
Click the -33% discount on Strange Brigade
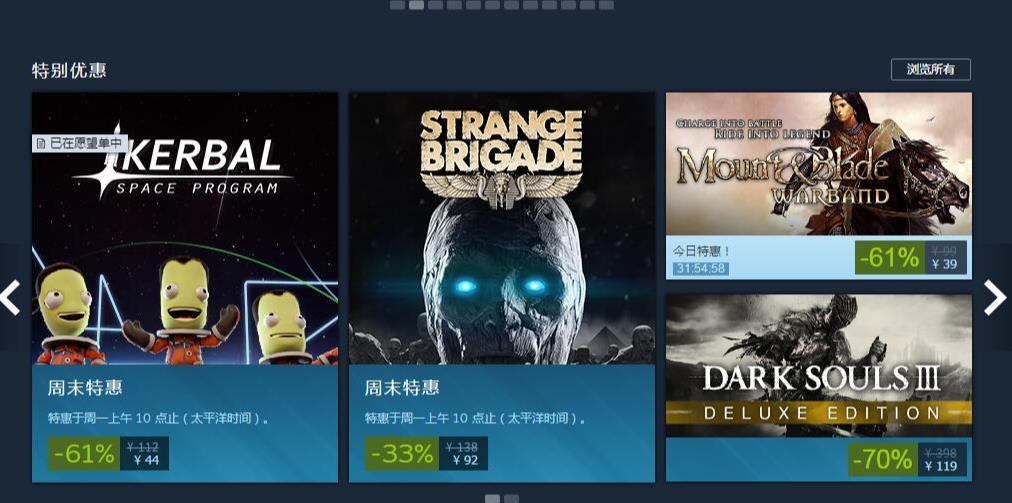401,454
